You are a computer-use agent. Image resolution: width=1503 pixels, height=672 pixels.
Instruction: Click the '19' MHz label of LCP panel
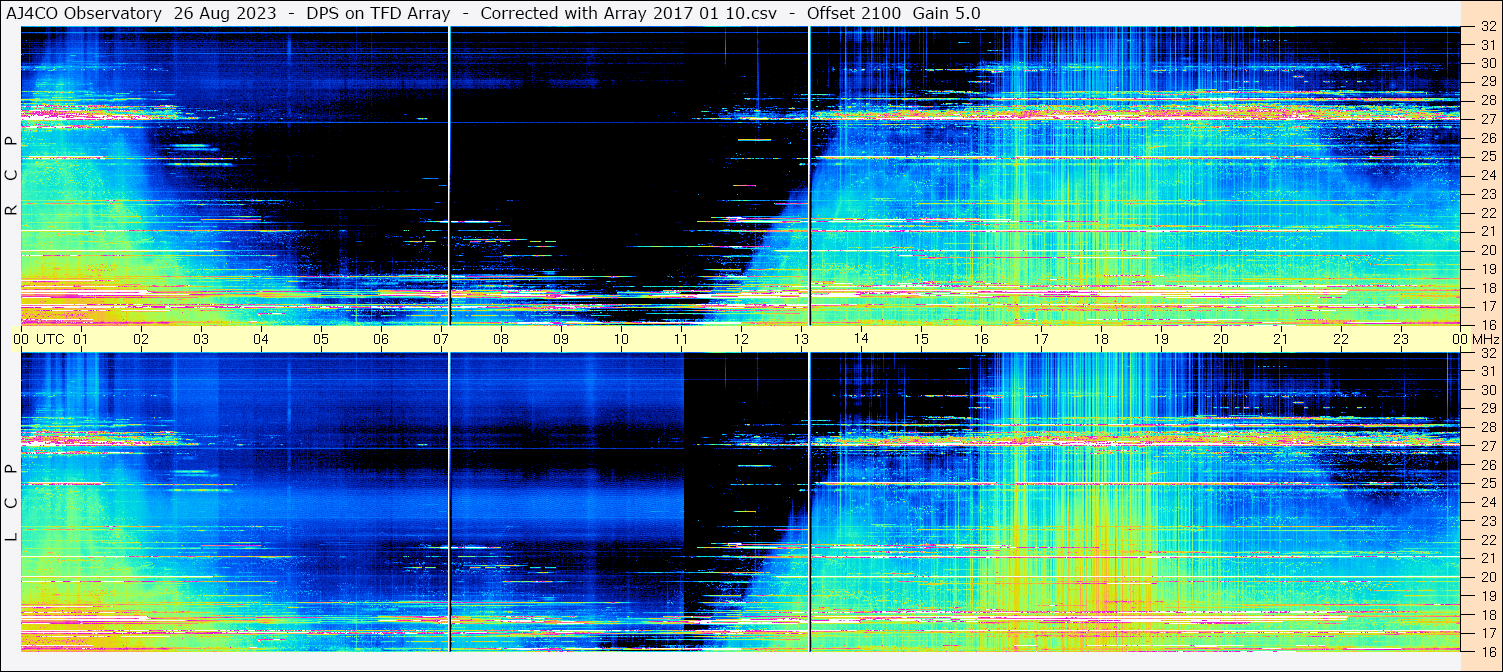(1487, 596)
